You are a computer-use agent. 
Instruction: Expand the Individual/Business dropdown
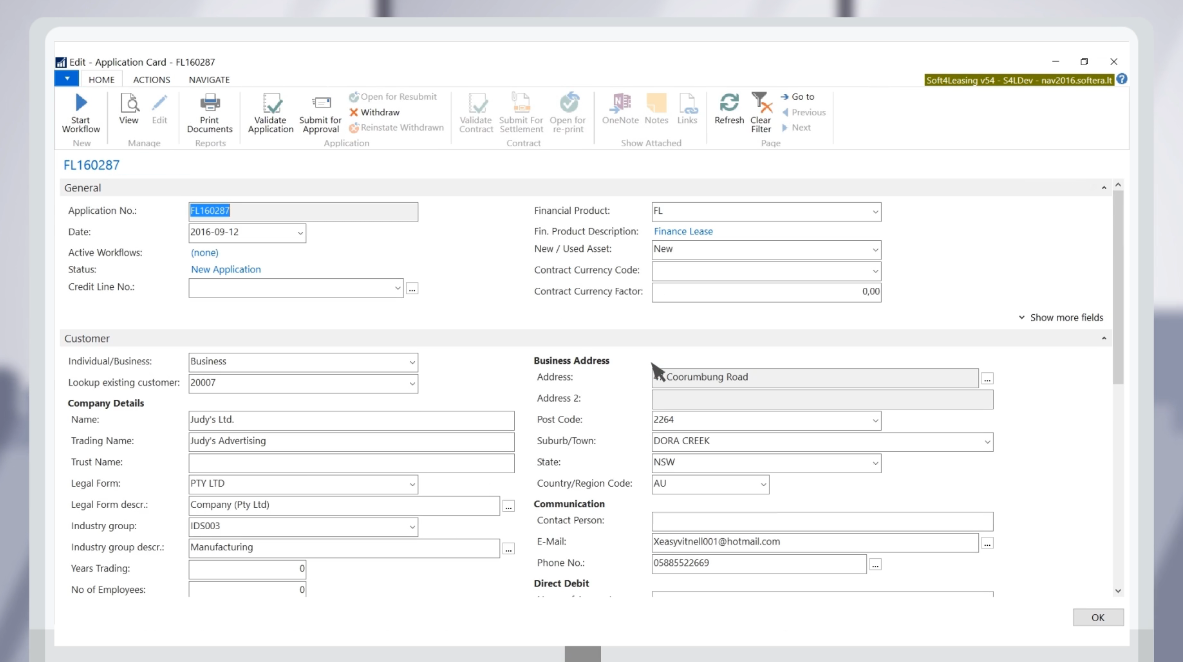point(411,362)
